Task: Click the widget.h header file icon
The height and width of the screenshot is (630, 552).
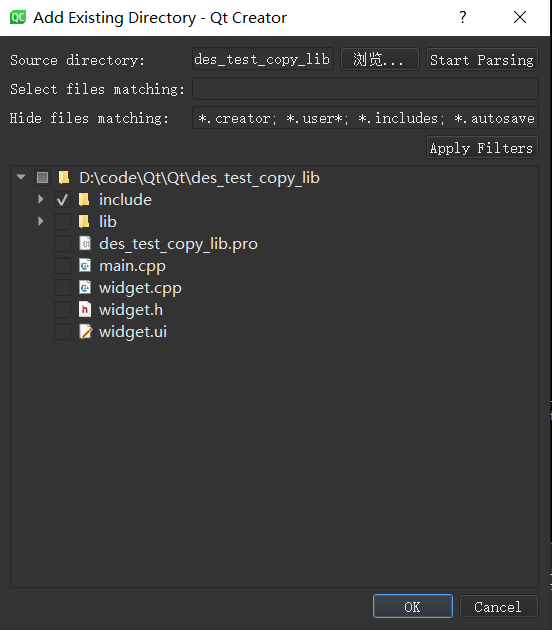Action: (x=85, y=310)
